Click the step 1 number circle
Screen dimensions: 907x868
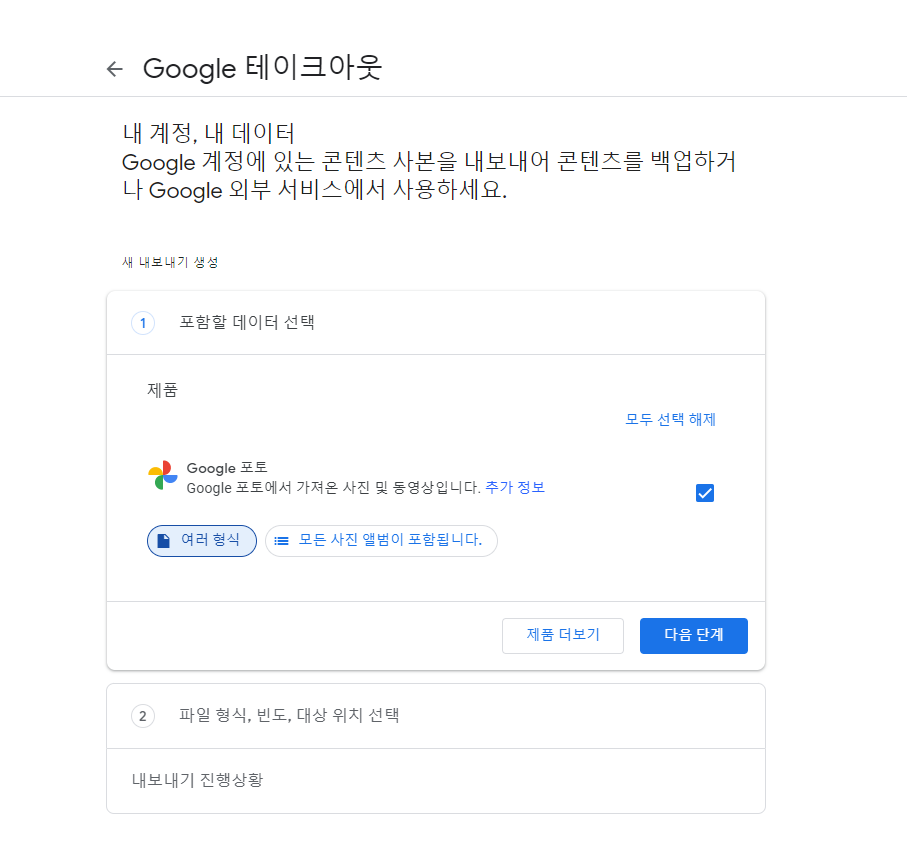[143, 323]
